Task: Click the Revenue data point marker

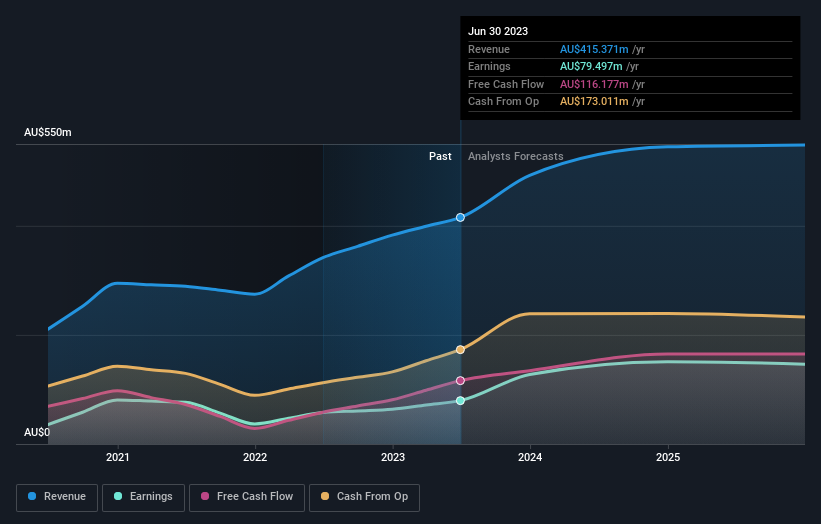Action: click(x=460, y=217)
